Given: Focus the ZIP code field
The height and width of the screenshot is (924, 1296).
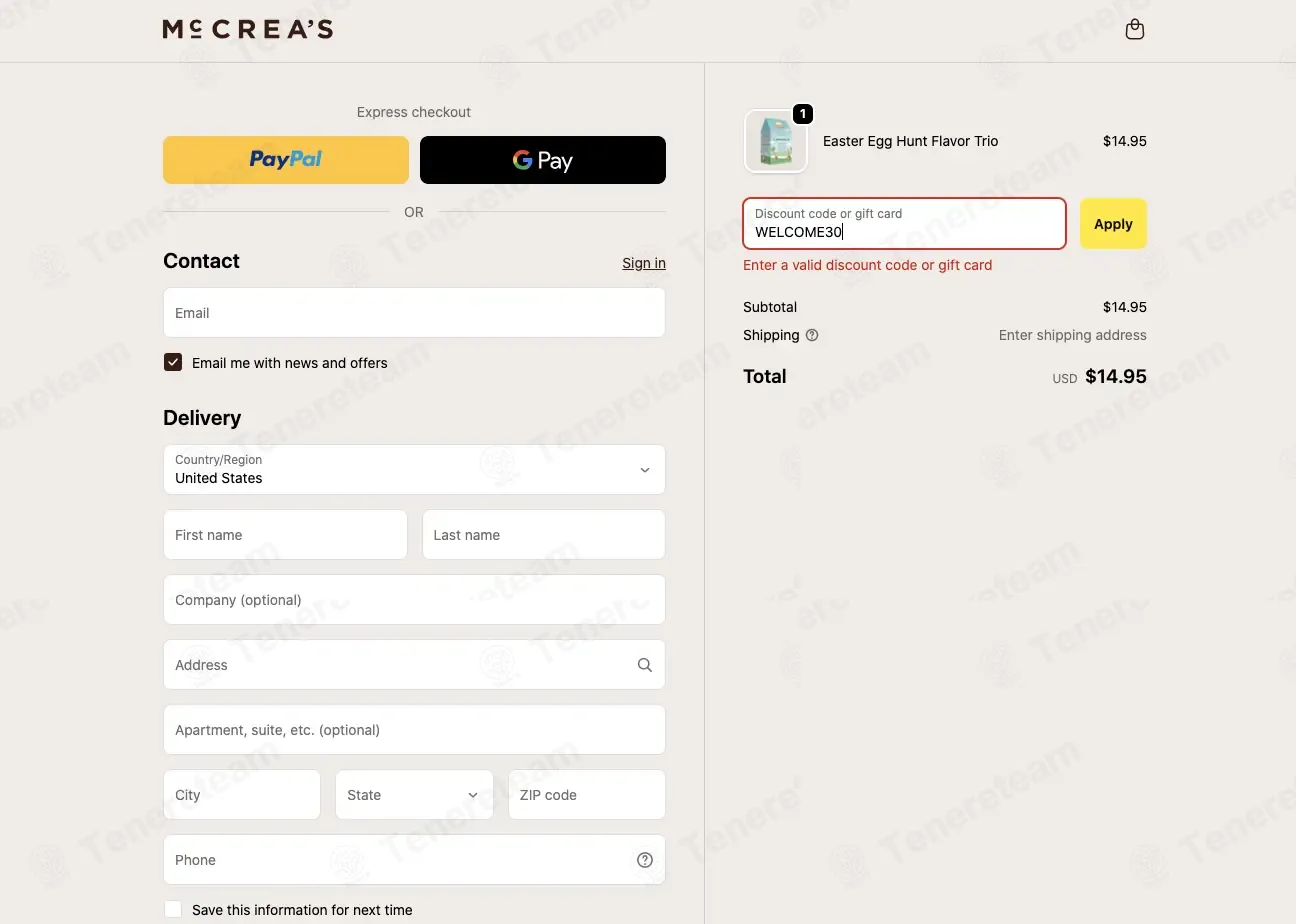Looking at the screenshot, I should click(587, 795).
